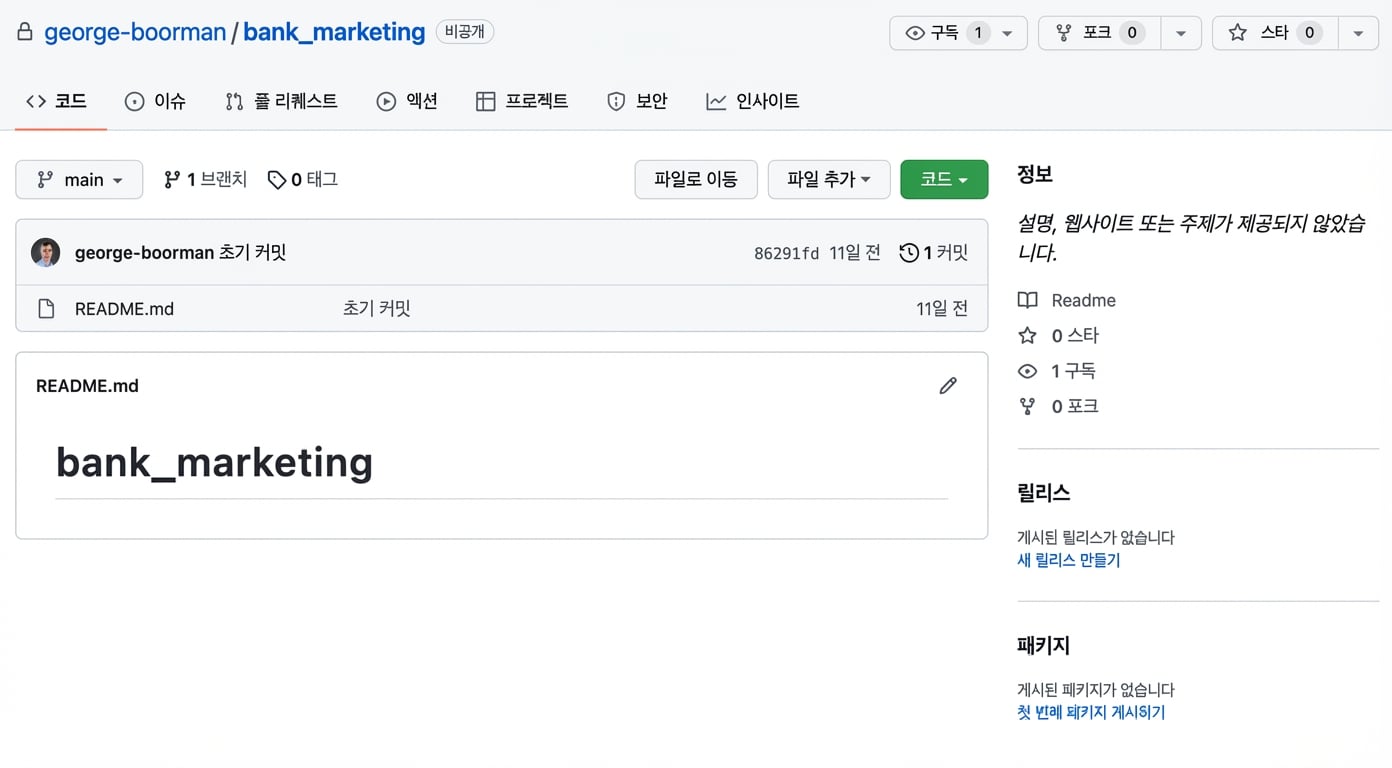
Task: Switch to the 풀 리퀘스트 tab
Action: 281,101
